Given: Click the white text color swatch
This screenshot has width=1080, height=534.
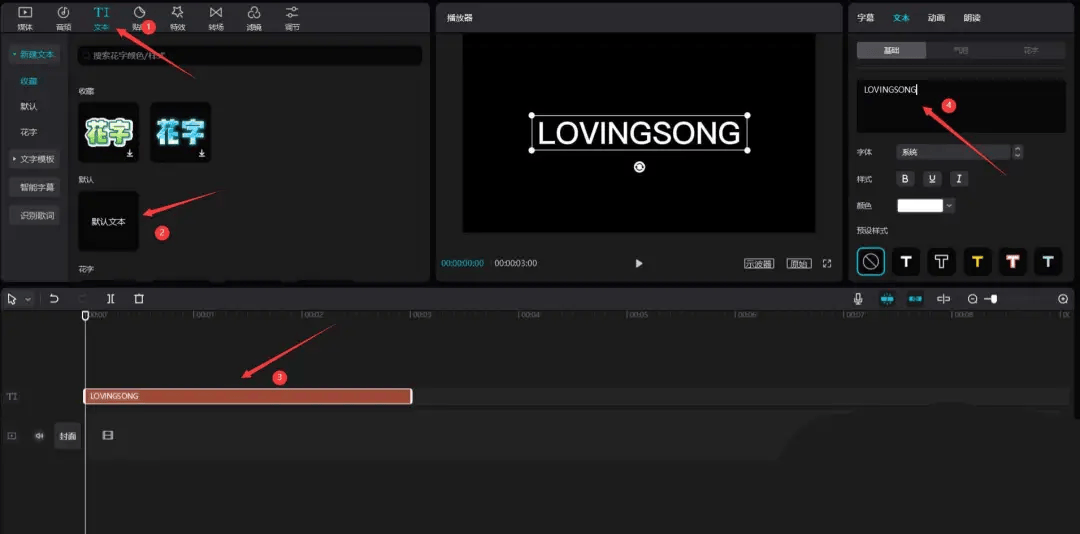Looking at the screenshot, I should click(920, 205).
